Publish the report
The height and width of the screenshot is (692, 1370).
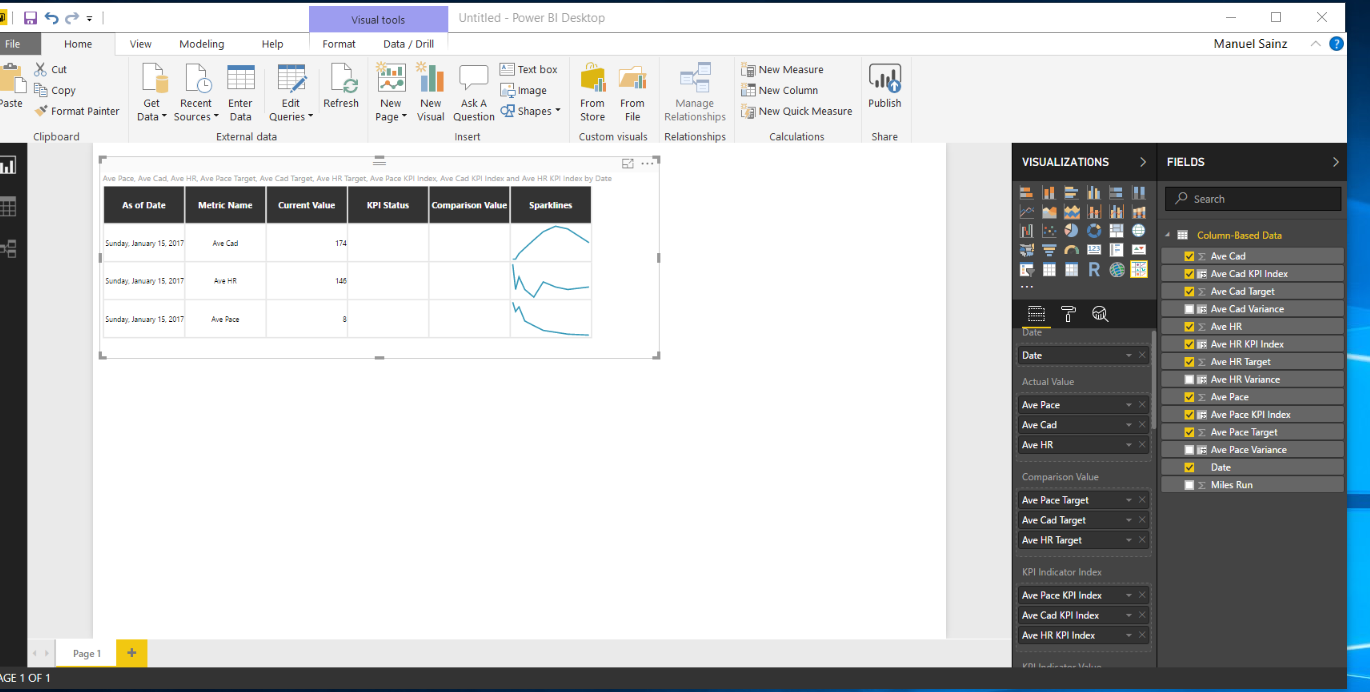(x=885, y=87)
